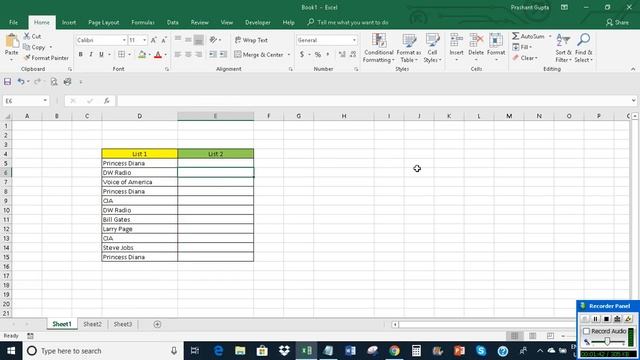This screenshot has width=640, height=360.
Task: Switch to the Developer tab
Action: pyautogui.click(x=258, y=22)
